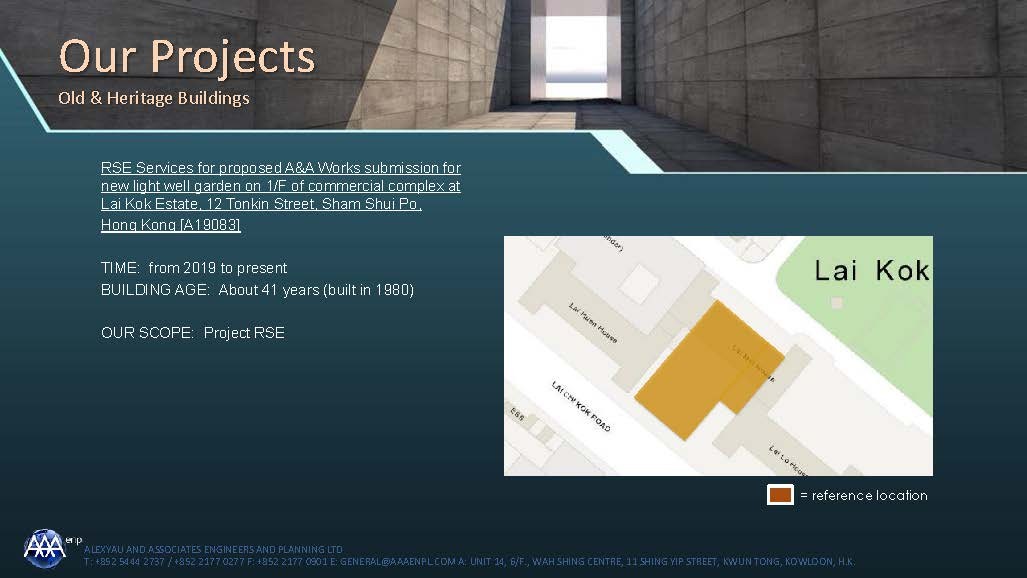Click the 'Old & Heritage Buildings' subtitle

154,98
